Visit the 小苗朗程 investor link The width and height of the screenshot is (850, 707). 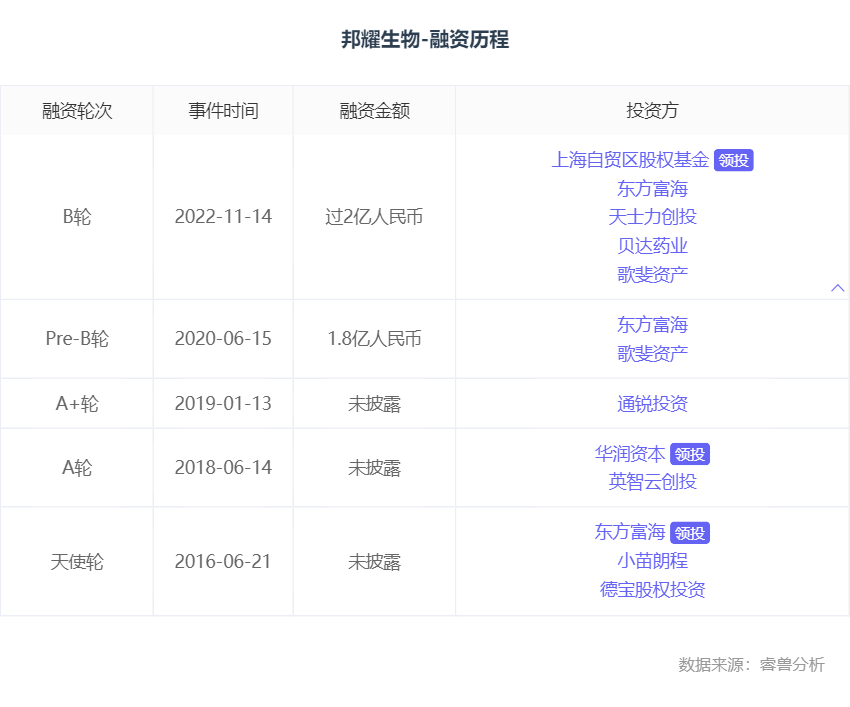[652, 561]
